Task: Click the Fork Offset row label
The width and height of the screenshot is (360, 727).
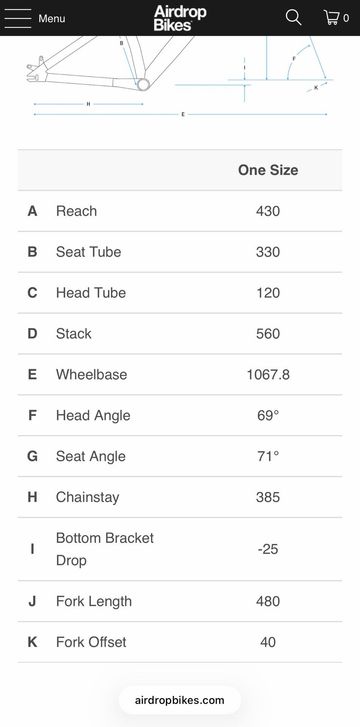Action: coord(91,642)
